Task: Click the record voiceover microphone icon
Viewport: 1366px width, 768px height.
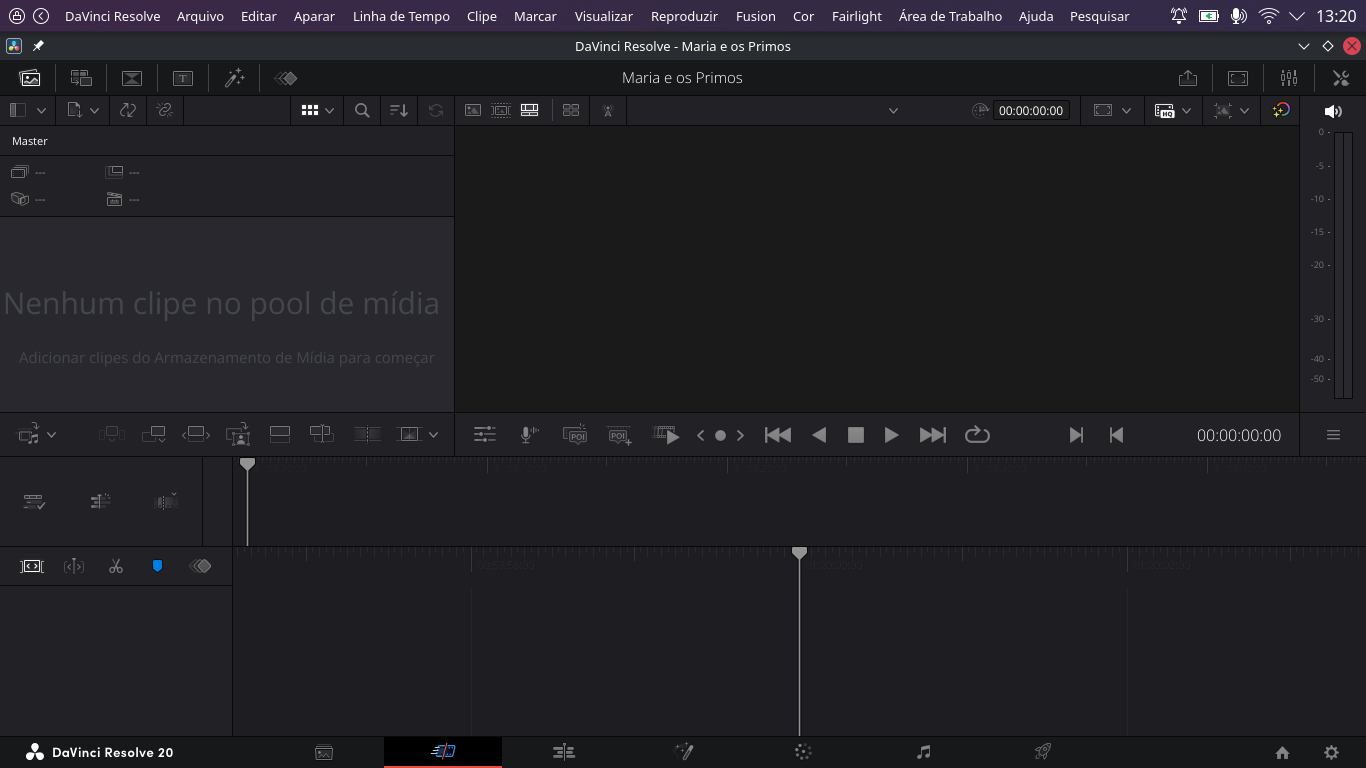Action: coord(529,434)
